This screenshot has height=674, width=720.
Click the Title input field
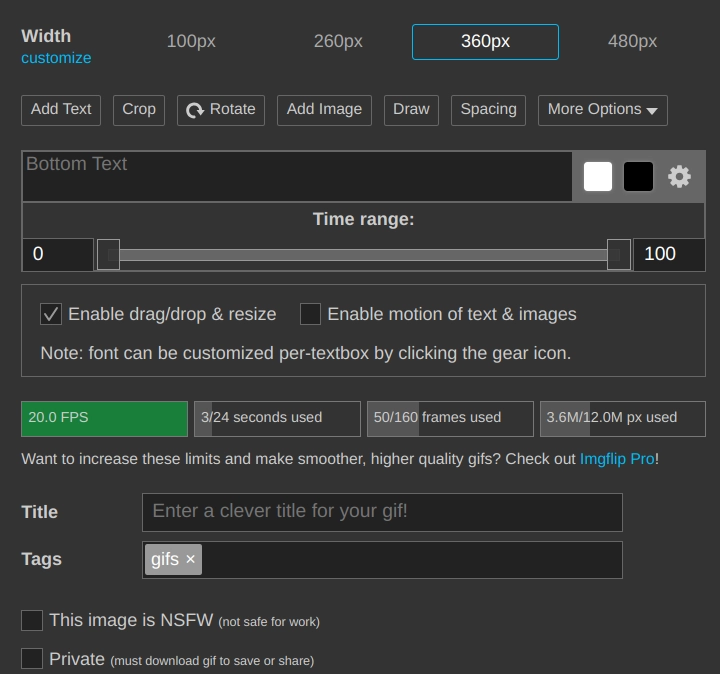pos(382,512)
